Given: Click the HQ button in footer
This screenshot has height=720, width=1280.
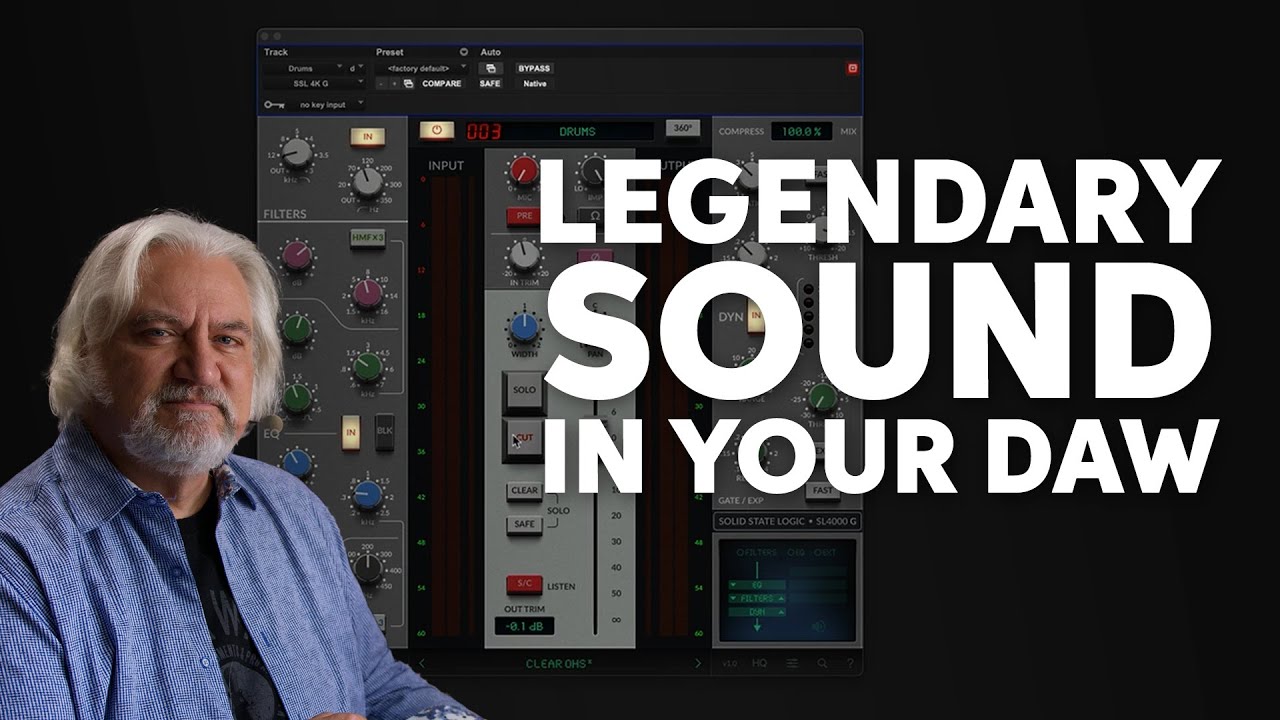Looking at the screenshot, I should [758, 663].
